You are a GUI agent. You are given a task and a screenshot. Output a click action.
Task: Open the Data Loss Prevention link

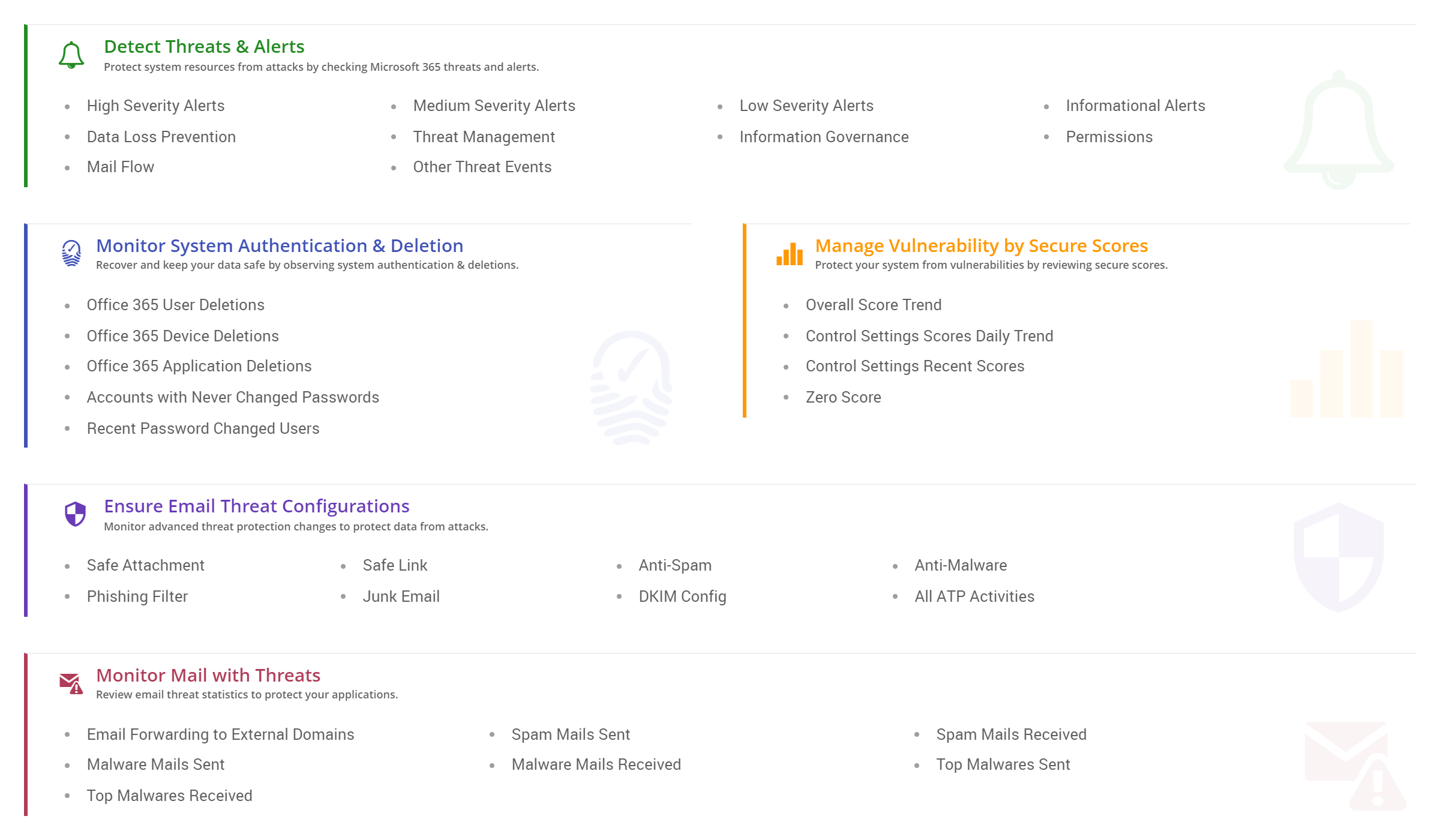[161, 137]
